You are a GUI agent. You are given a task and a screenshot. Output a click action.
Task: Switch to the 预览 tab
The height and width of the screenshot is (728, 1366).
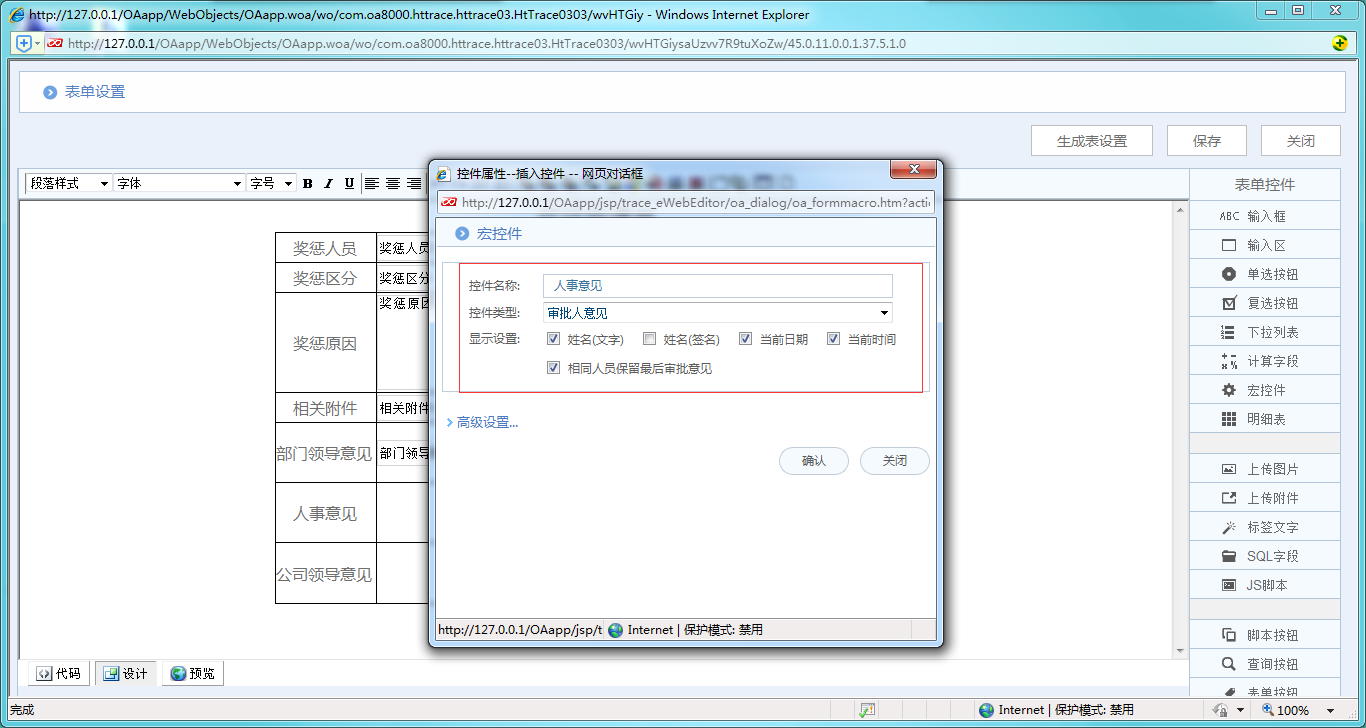pyautogui.click(x=192, y=674)
